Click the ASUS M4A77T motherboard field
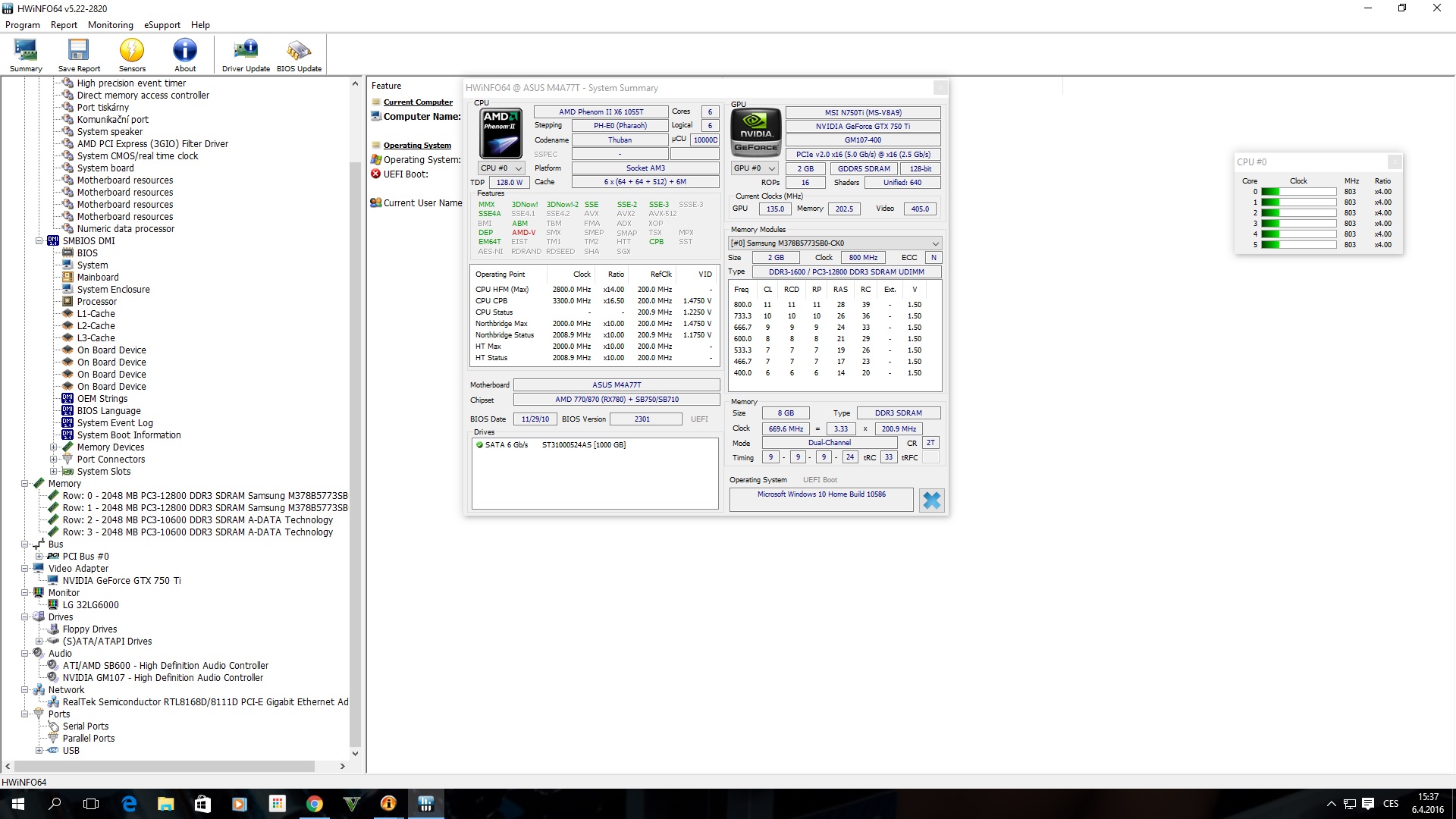 click(617, 385)
